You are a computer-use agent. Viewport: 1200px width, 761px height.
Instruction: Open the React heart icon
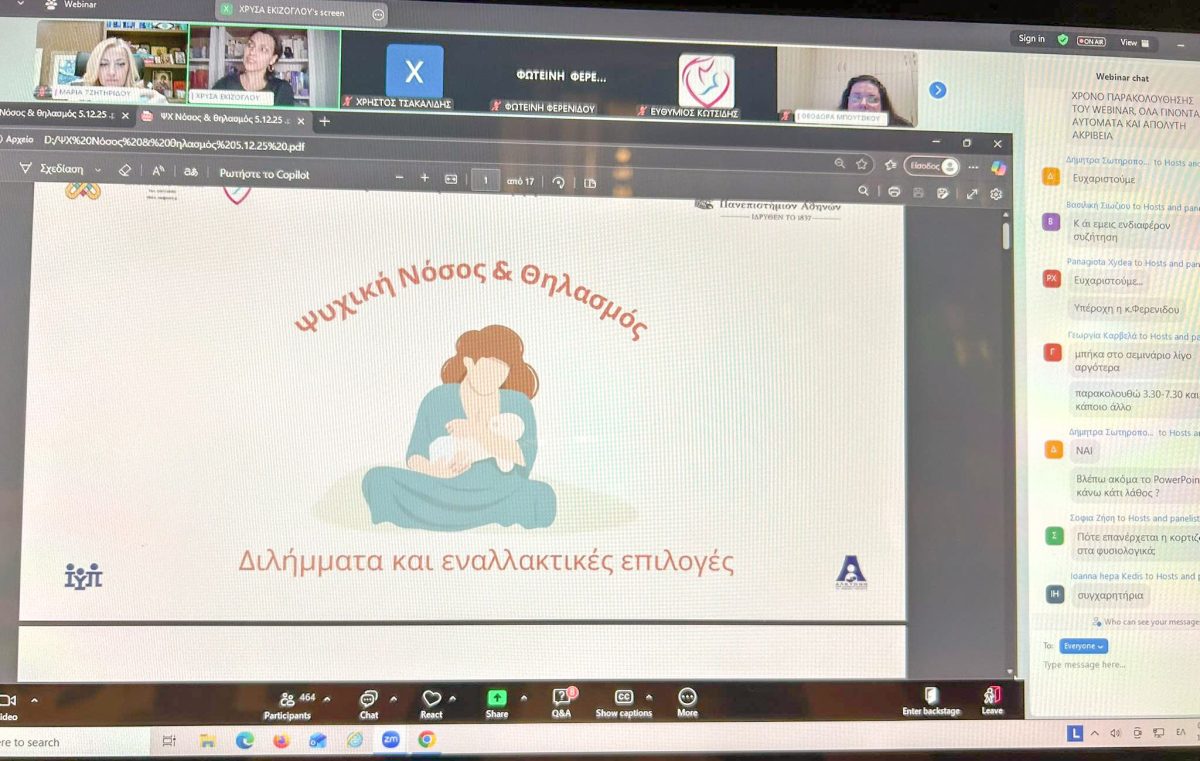(x=431, y=699)
